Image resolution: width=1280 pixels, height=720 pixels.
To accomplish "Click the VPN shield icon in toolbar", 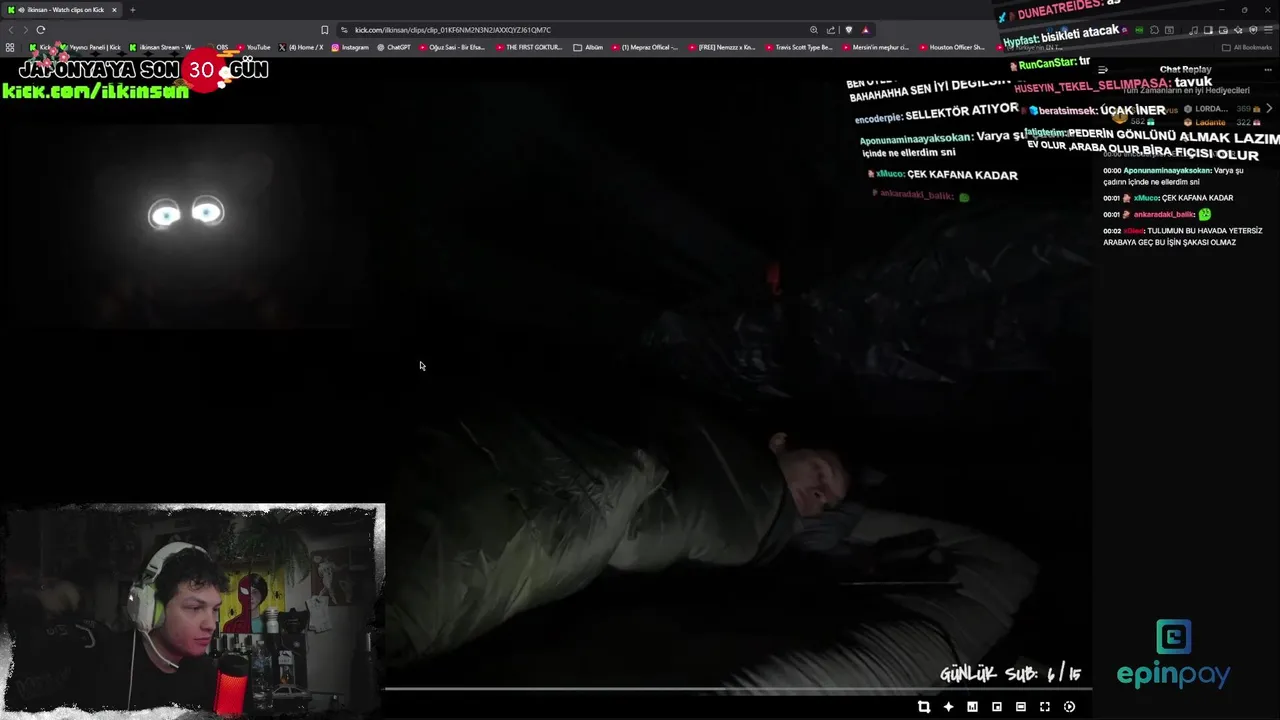I will point(1253,30).
